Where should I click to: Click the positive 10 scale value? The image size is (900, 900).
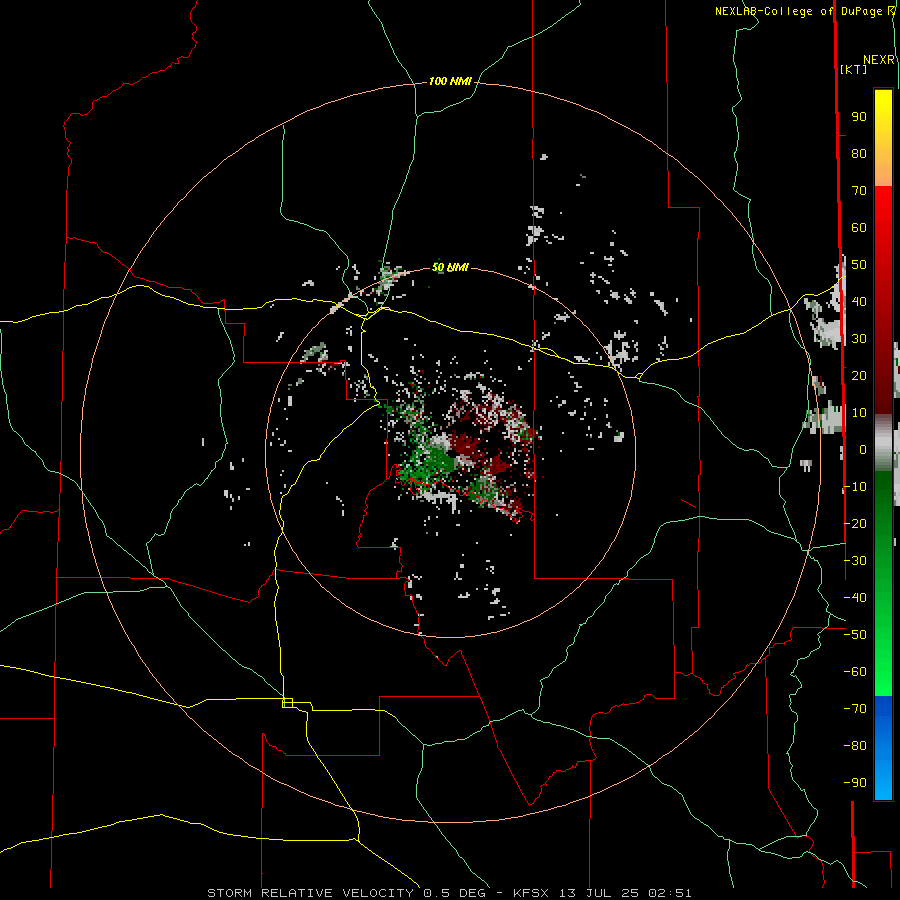[859, 413]
